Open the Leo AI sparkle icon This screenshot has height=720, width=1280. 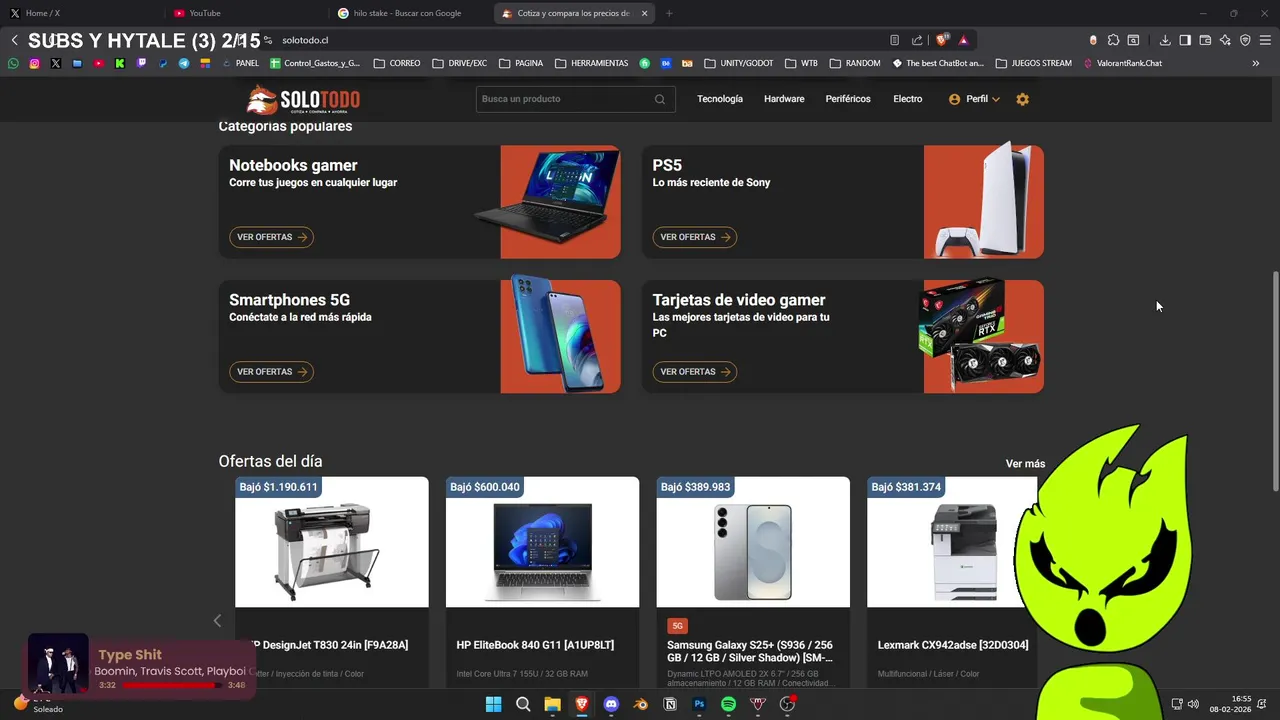[x=1225, y=40]
